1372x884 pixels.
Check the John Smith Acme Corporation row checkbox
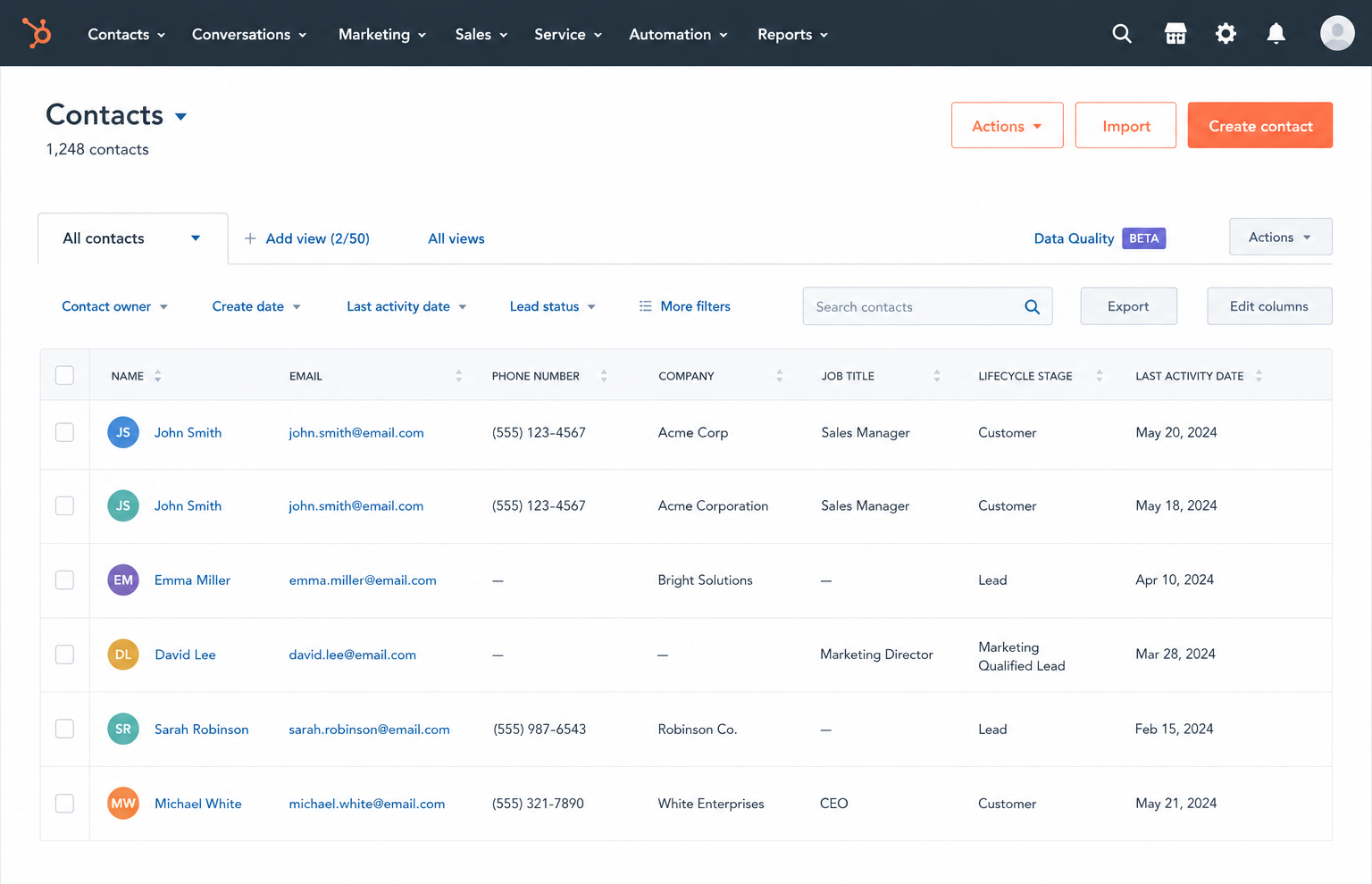click(x=64, y=505)
